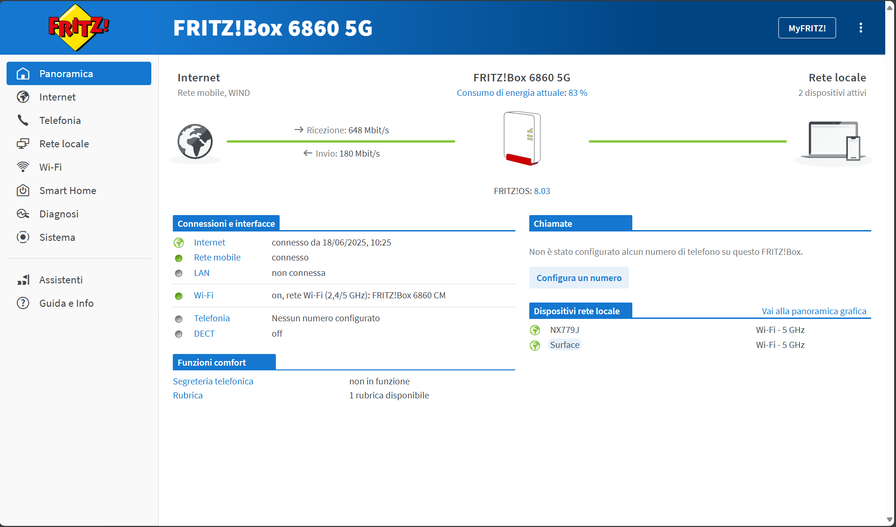Click grey status dot beside Telefonia row

(x=179, y=319)
